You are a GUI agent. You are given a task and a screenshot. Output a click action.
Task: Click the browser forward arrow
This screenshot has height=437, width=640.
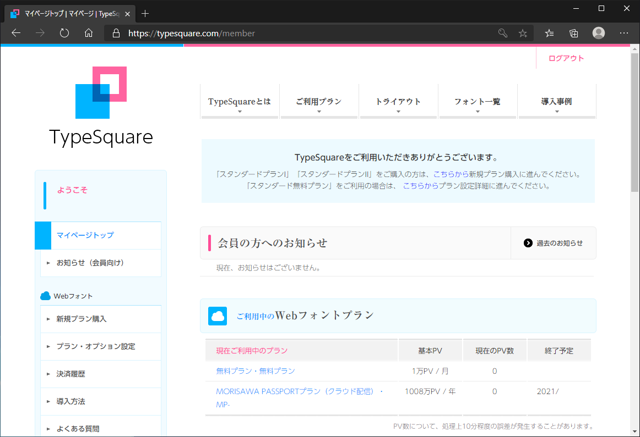40,33
